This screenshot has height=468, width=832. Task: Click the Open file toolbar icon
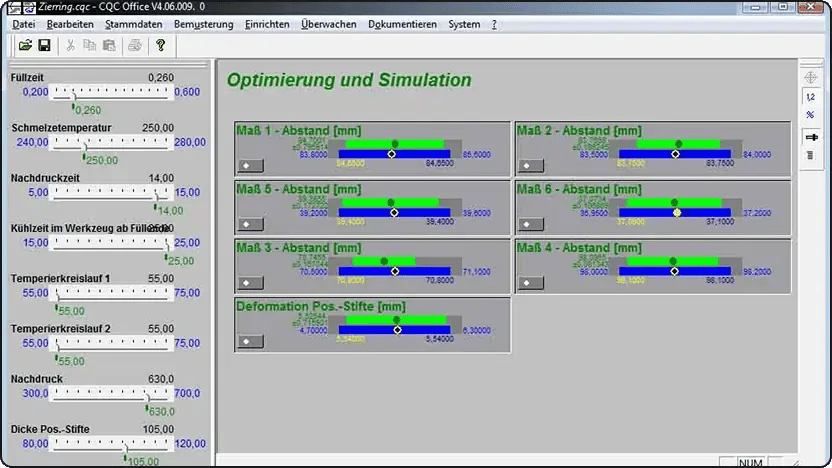tap(25, 46)
